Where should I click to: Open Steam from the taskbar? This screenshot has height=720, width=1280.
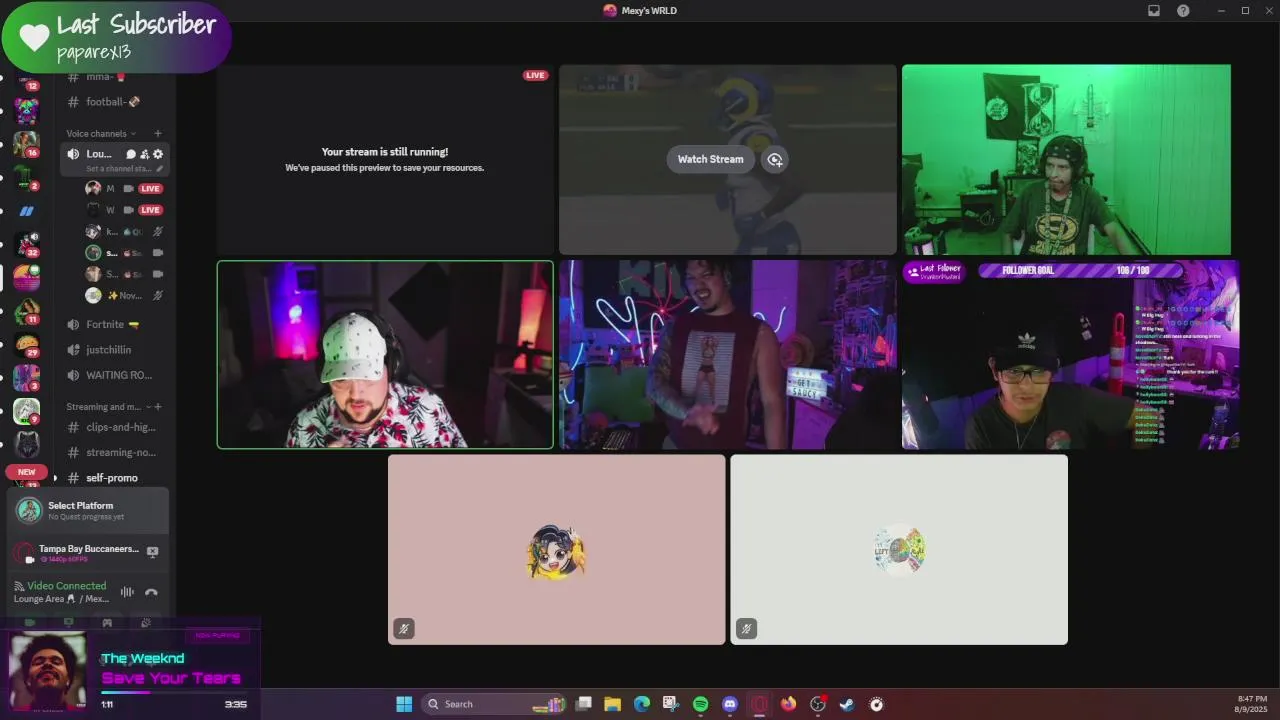(846, 704)
